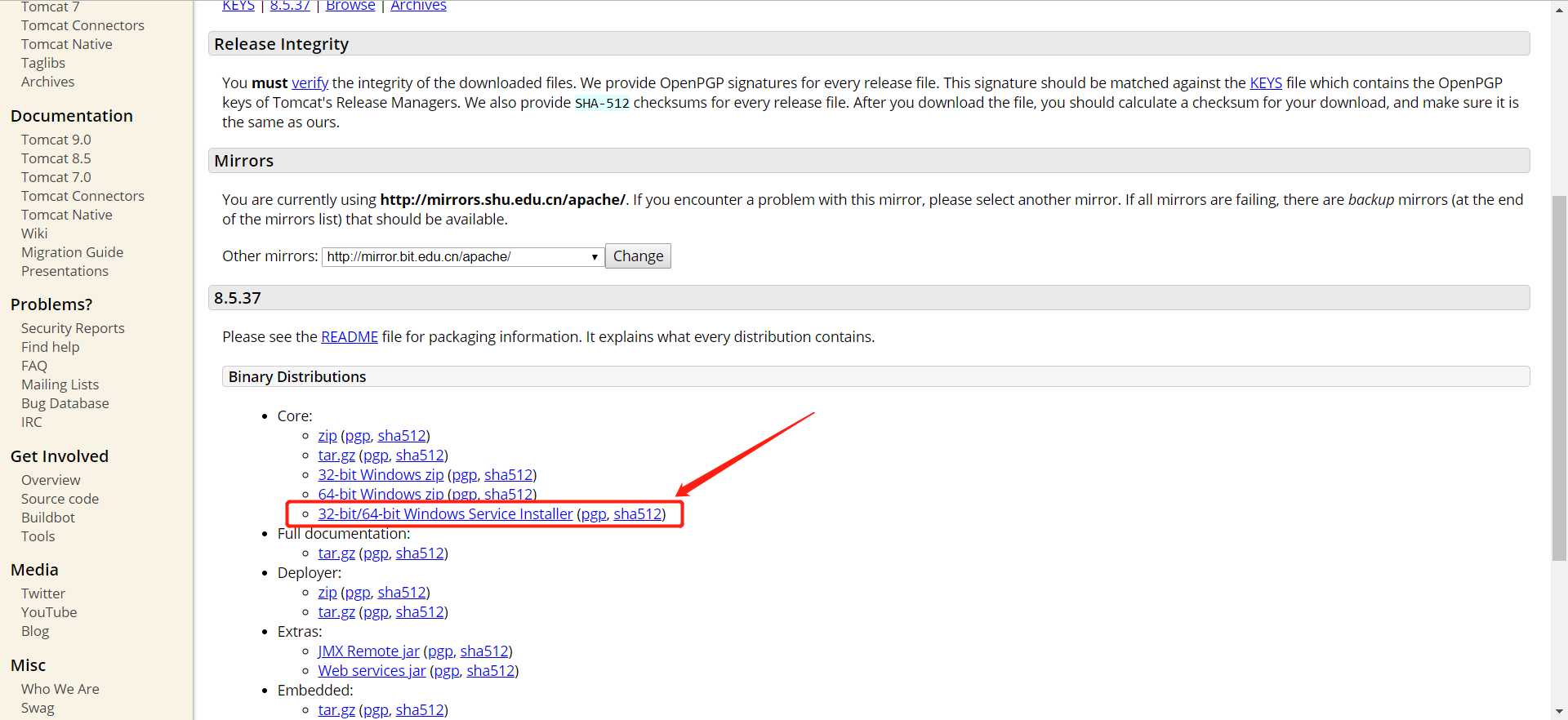This screenshot has height=720, width=1568.
Task: Click the Change mirror button
Action: [x=638, y=256]
